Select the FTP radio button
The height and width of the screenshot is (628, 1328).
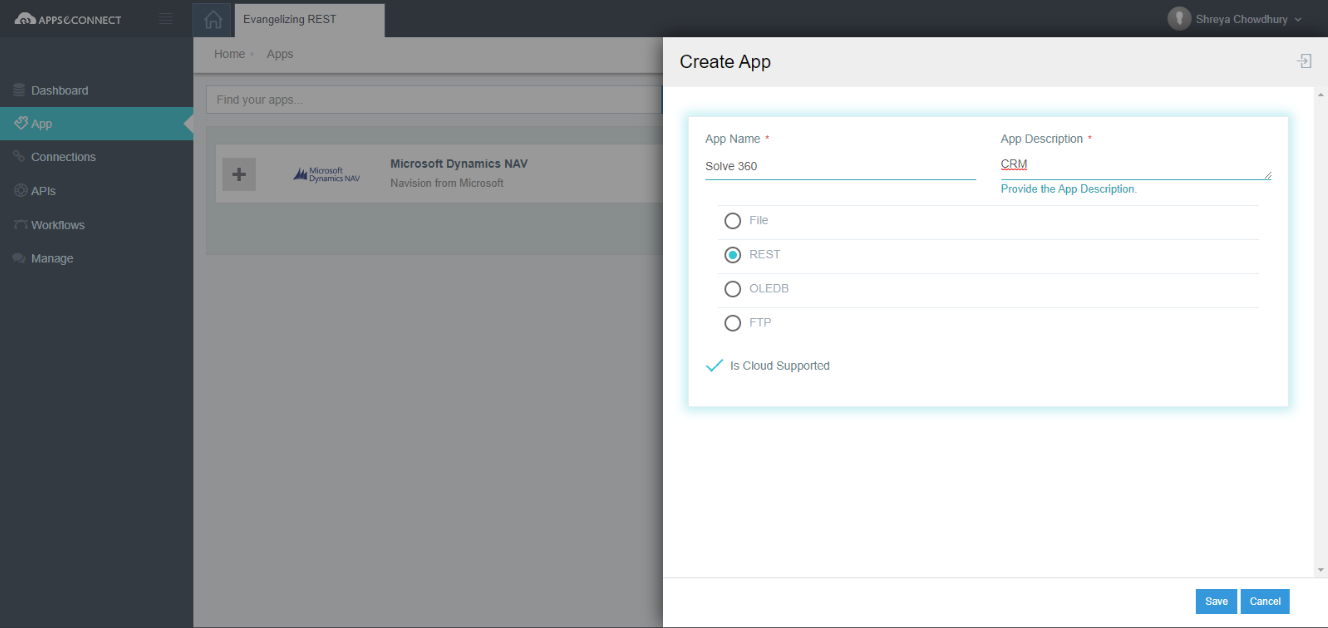point(733,323)
